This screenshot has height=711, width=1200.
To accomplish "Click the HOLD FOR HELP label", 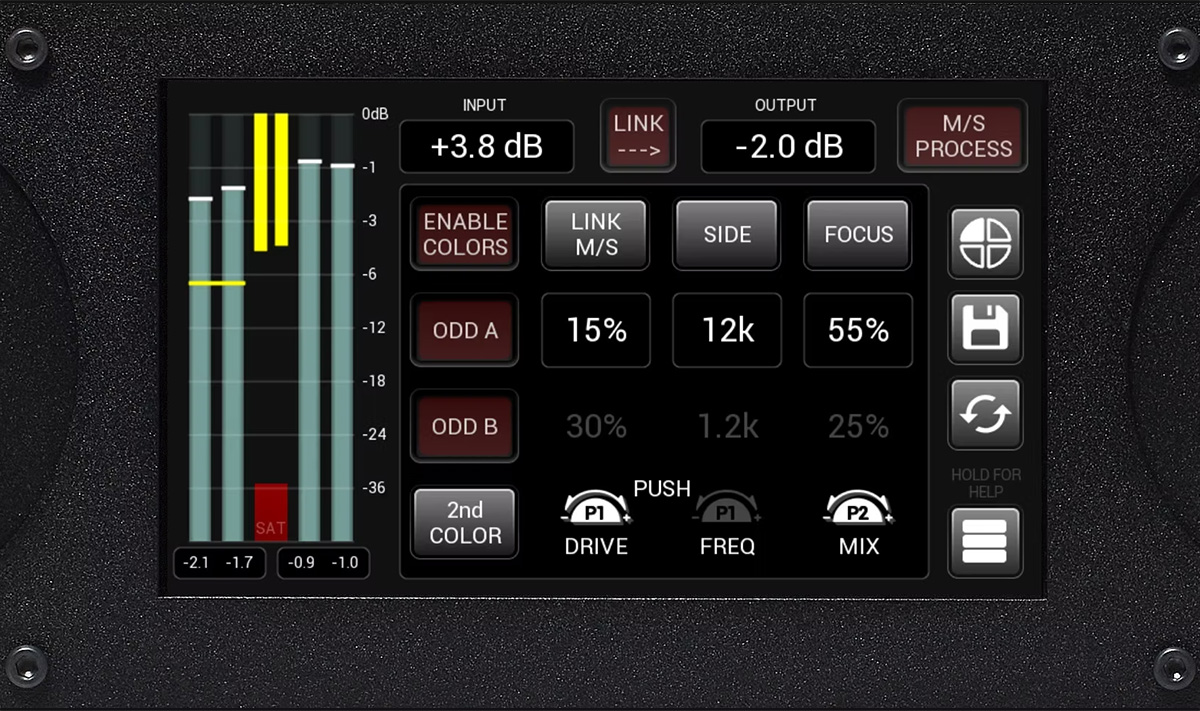I will pos(986,483).
